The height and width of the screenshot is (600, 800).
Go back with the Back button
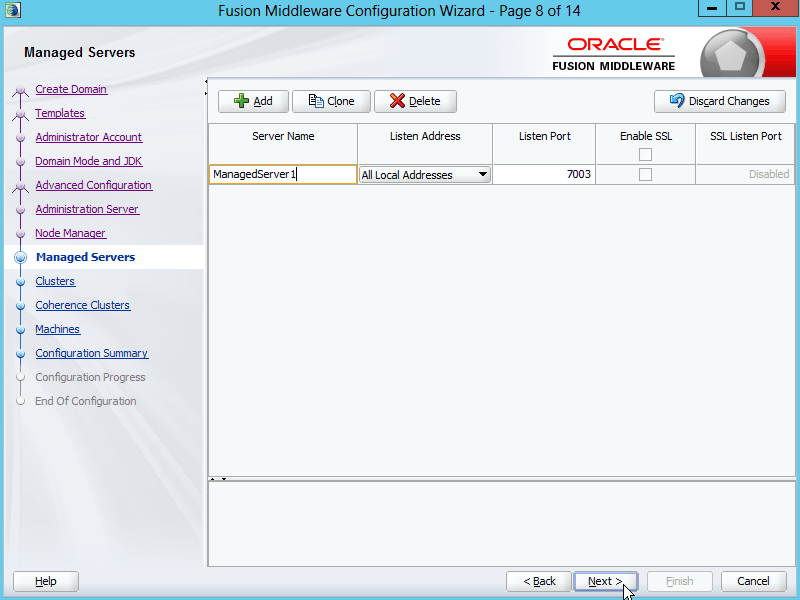pos(539,581)
